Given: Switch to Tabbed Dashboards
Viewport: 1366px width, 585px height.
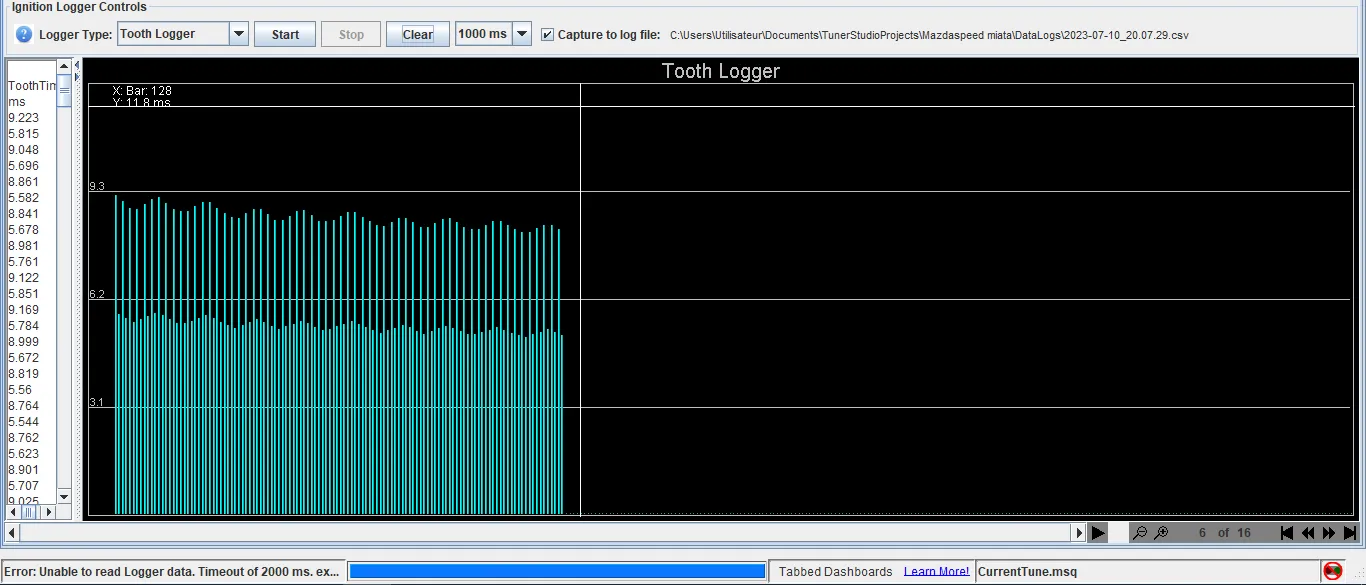Looking at the screenshot, I should pos(835,572).
